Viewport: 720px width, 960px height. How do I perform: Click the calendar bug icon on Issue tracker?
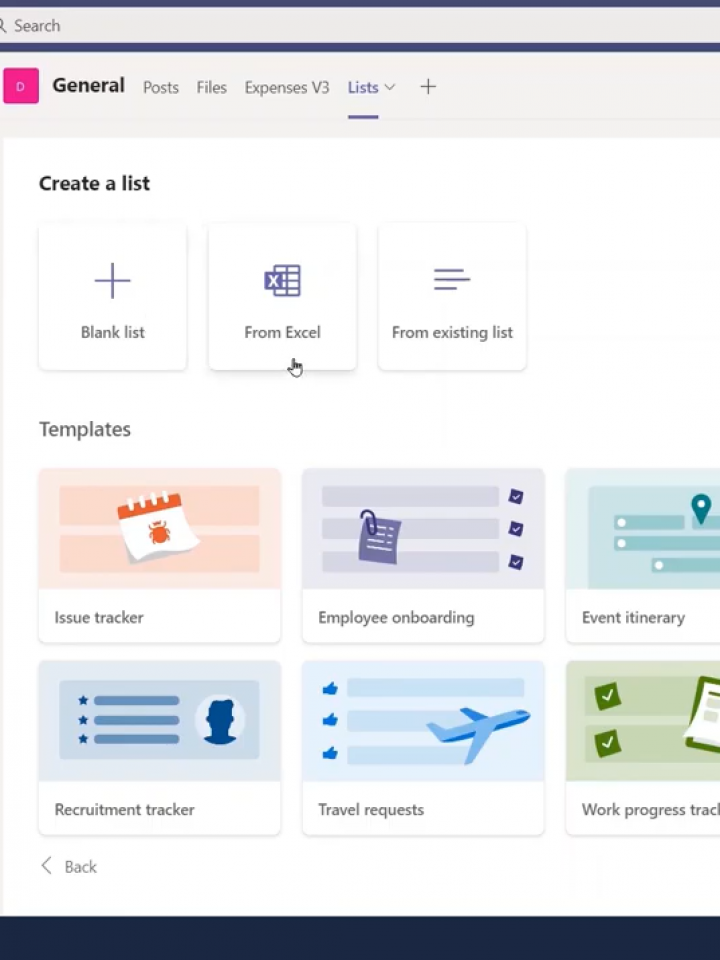tap(158, 528)
